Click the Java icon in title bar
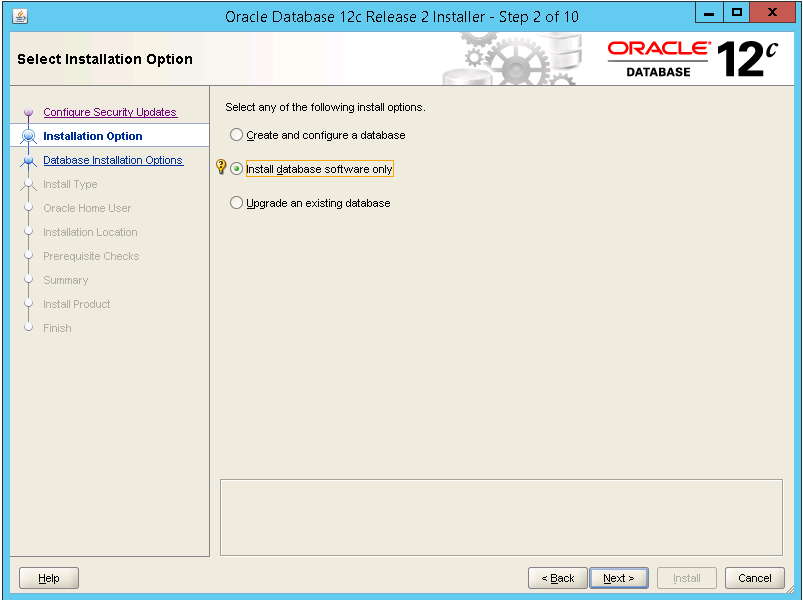Screen dimensions: 803x600 pyautogui.click(x=20, y=16)
